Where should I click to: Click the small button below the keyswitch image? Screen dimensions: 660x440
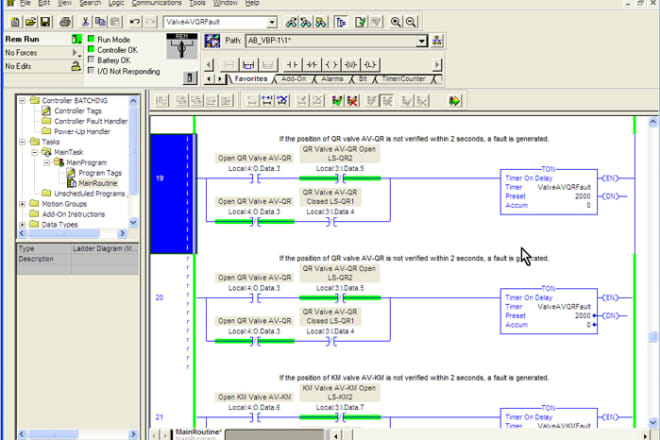(189, 77)
